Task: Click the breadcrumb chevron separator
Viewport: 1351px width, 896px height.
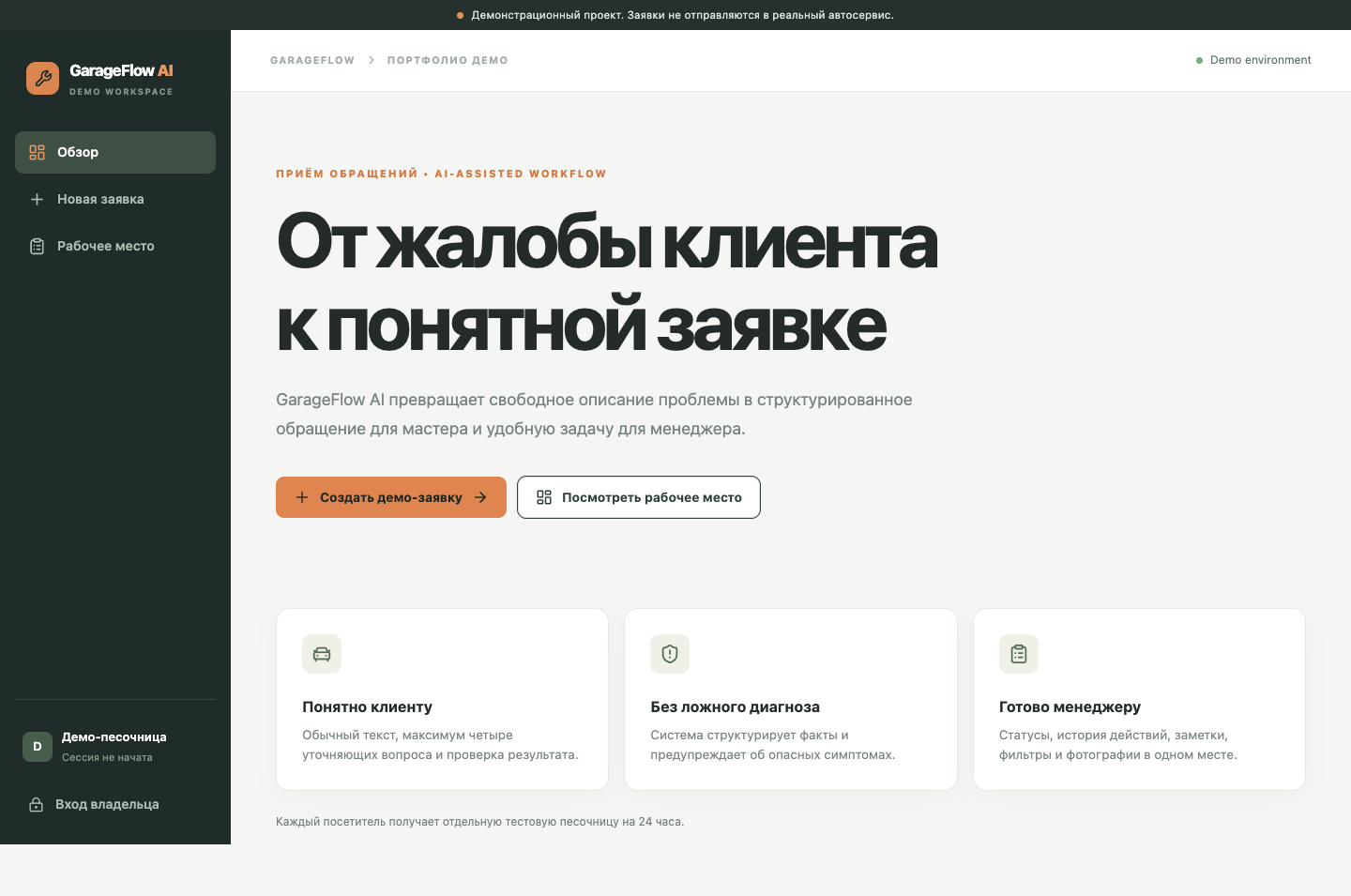Action: tap(372, 60)
